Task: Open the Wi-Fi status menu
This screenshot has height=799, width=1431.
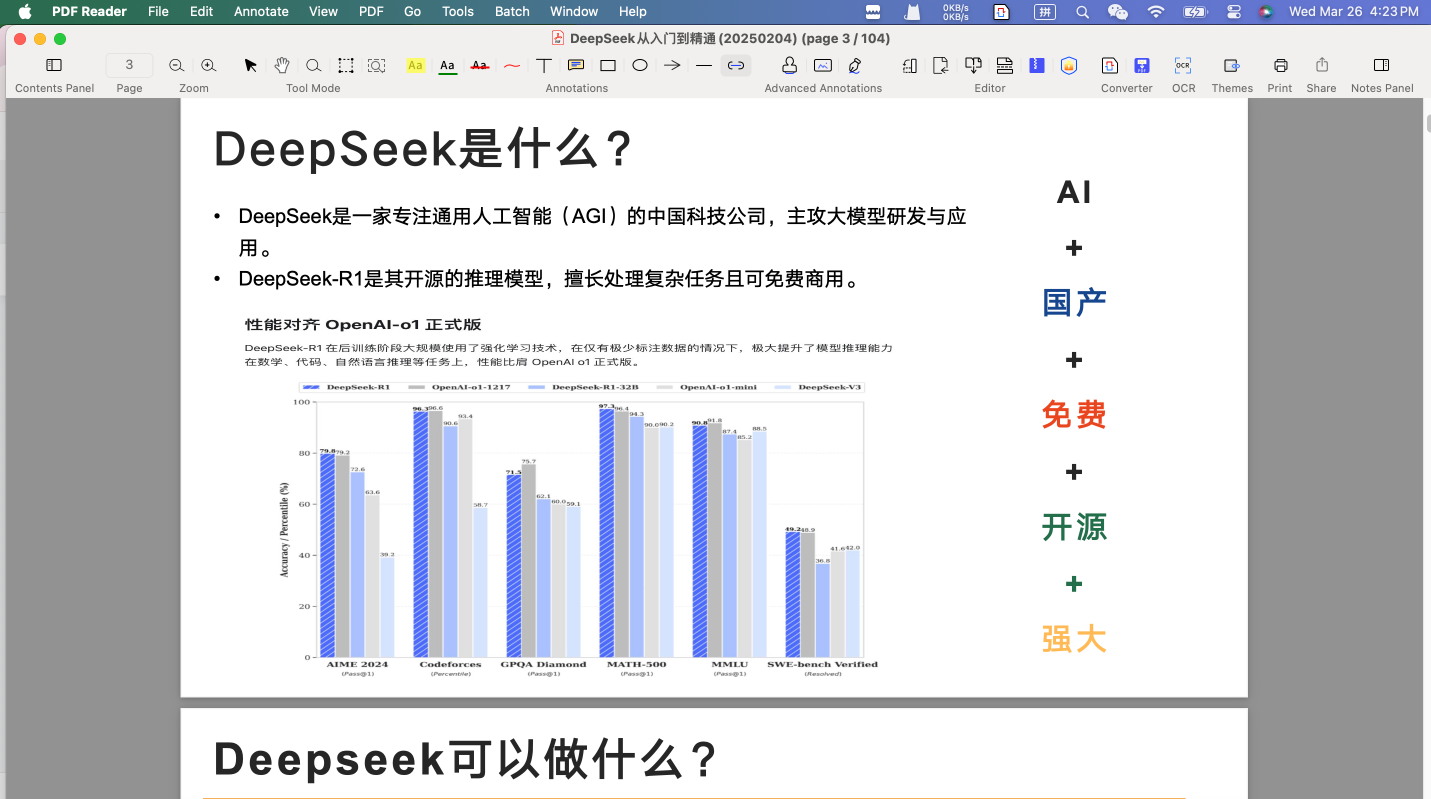Action: coord(1156,11)
